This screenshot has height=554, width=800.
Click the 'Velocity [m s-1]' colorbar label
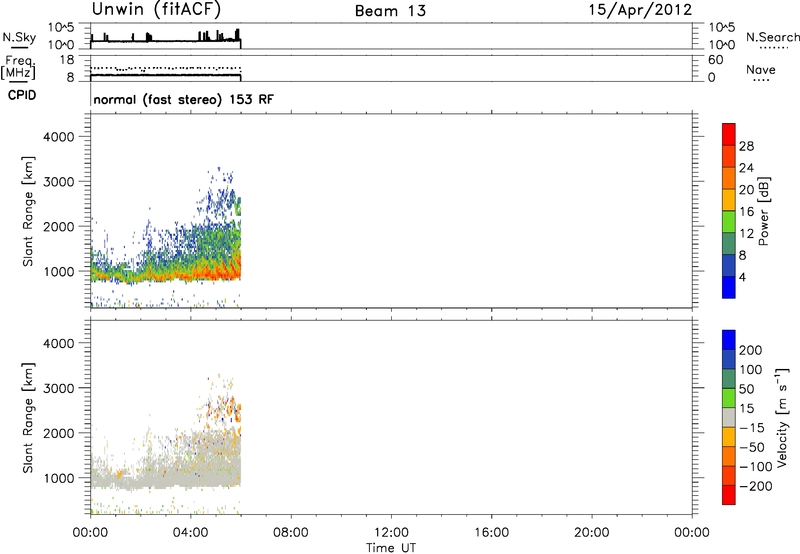[781, 417]
